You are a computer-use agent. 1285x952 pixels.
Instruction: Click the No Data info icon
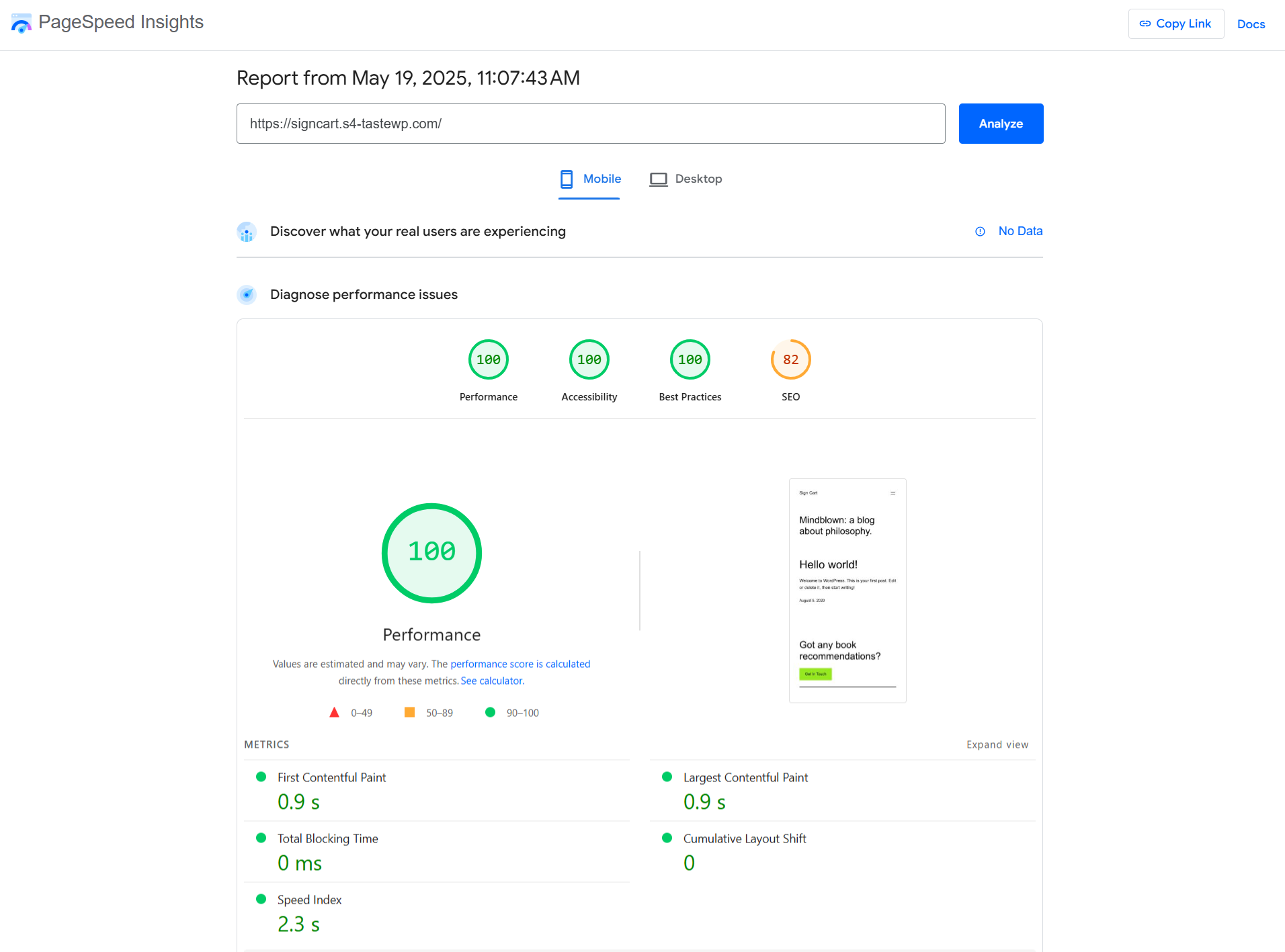[980, 231]
